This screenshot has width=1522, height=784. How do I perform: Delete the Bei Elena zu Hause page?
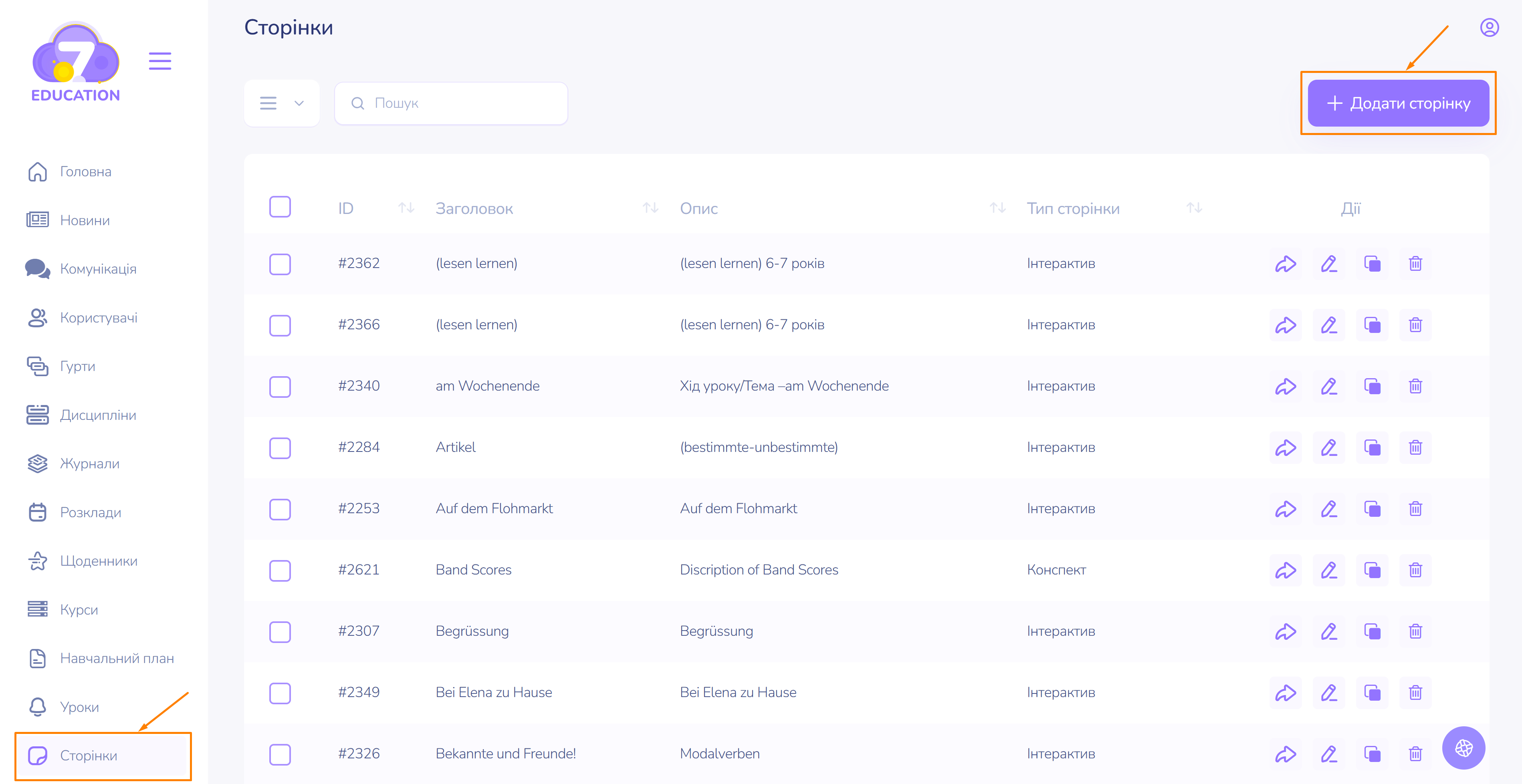(1415, 692)
